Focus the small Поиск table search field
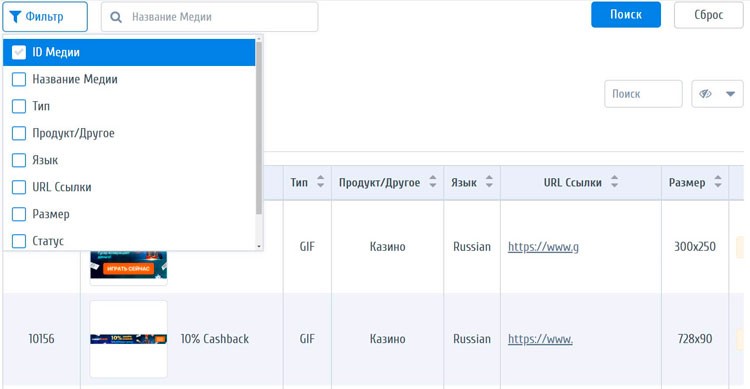The image size is (750, 389). pos(643,94)
